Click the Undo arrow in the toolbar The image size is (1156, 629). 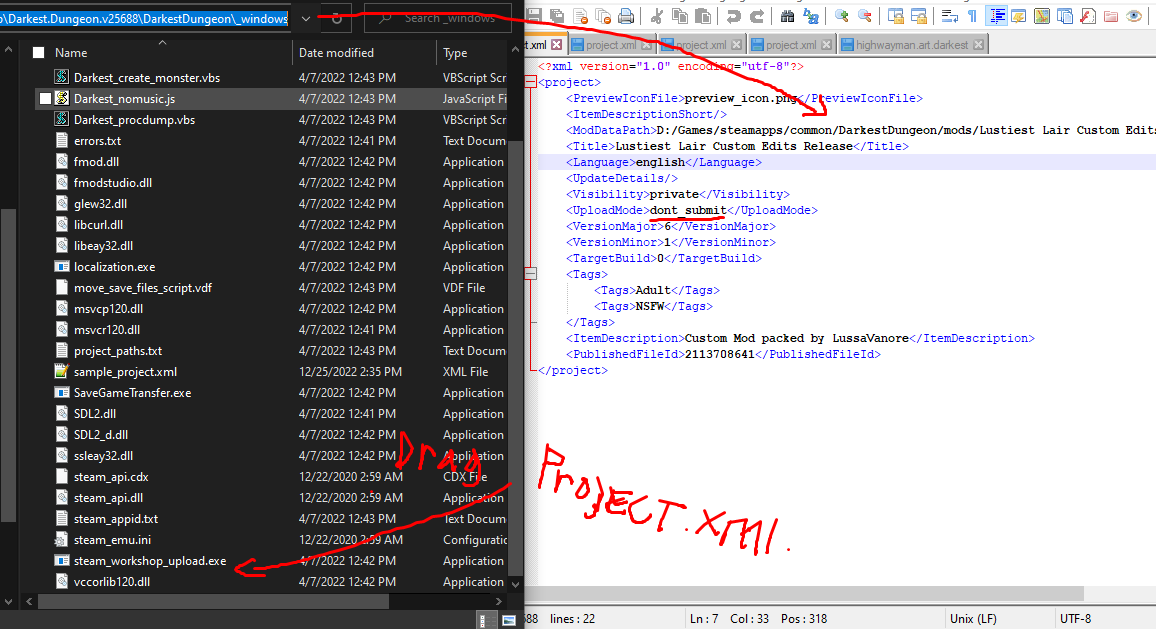733,16
